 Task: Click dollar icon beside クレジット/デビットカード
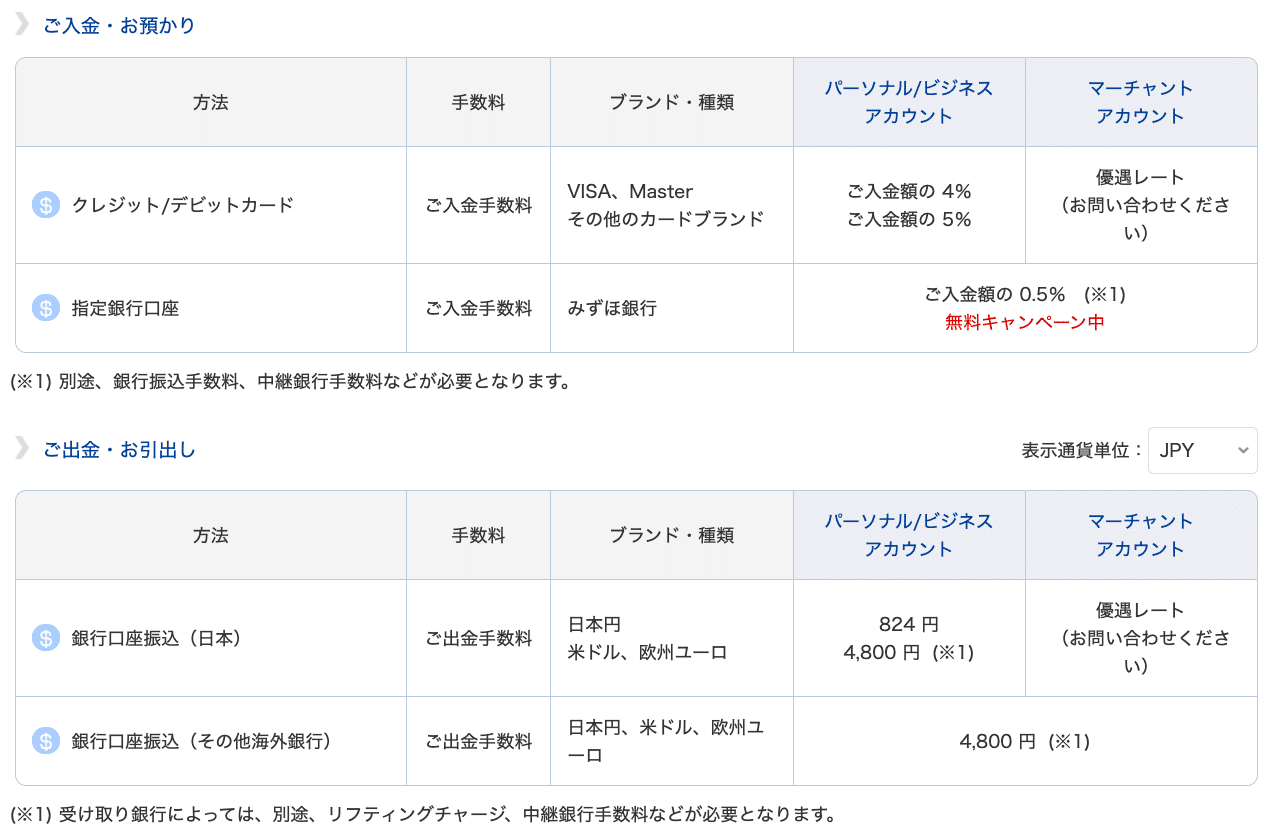[46, 205]
